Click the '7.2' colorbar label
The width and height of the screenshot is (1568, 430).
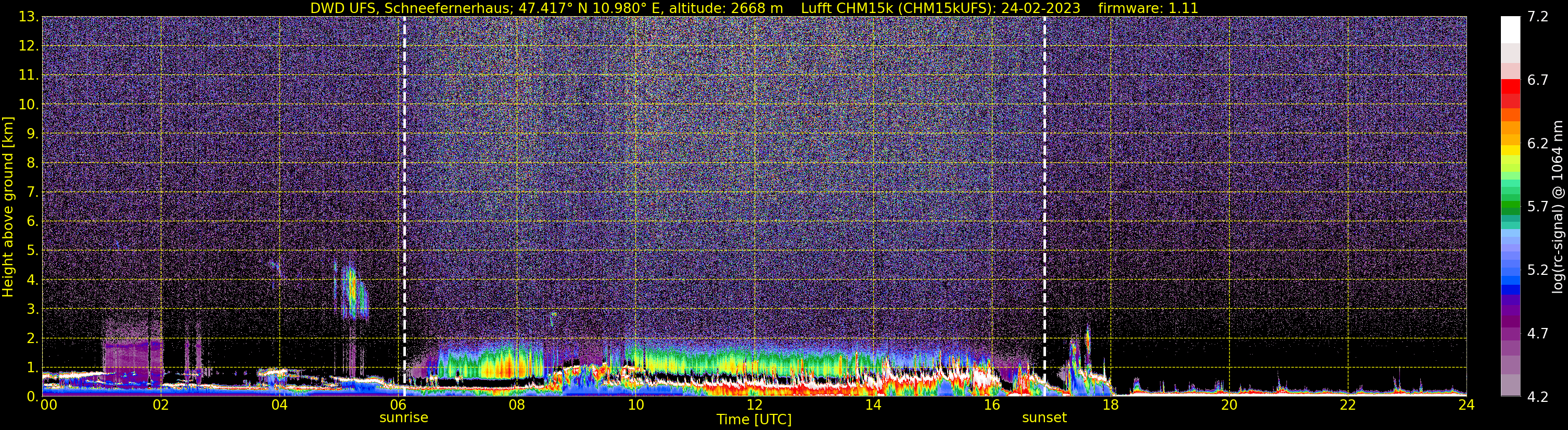tap(1538, 17)
